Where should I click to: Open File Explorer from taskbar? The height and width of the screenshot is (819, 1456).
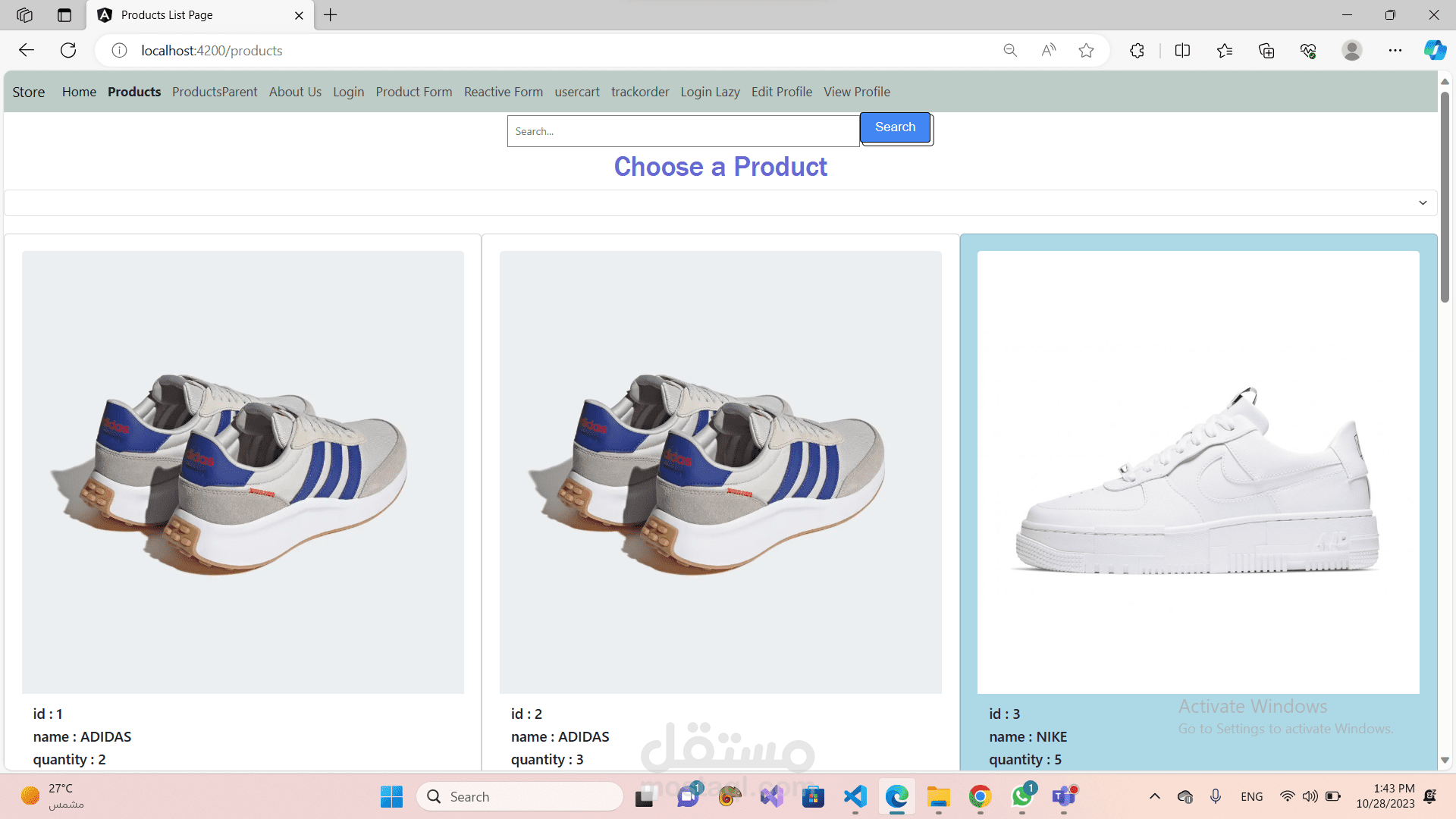[x=939, y=797]
